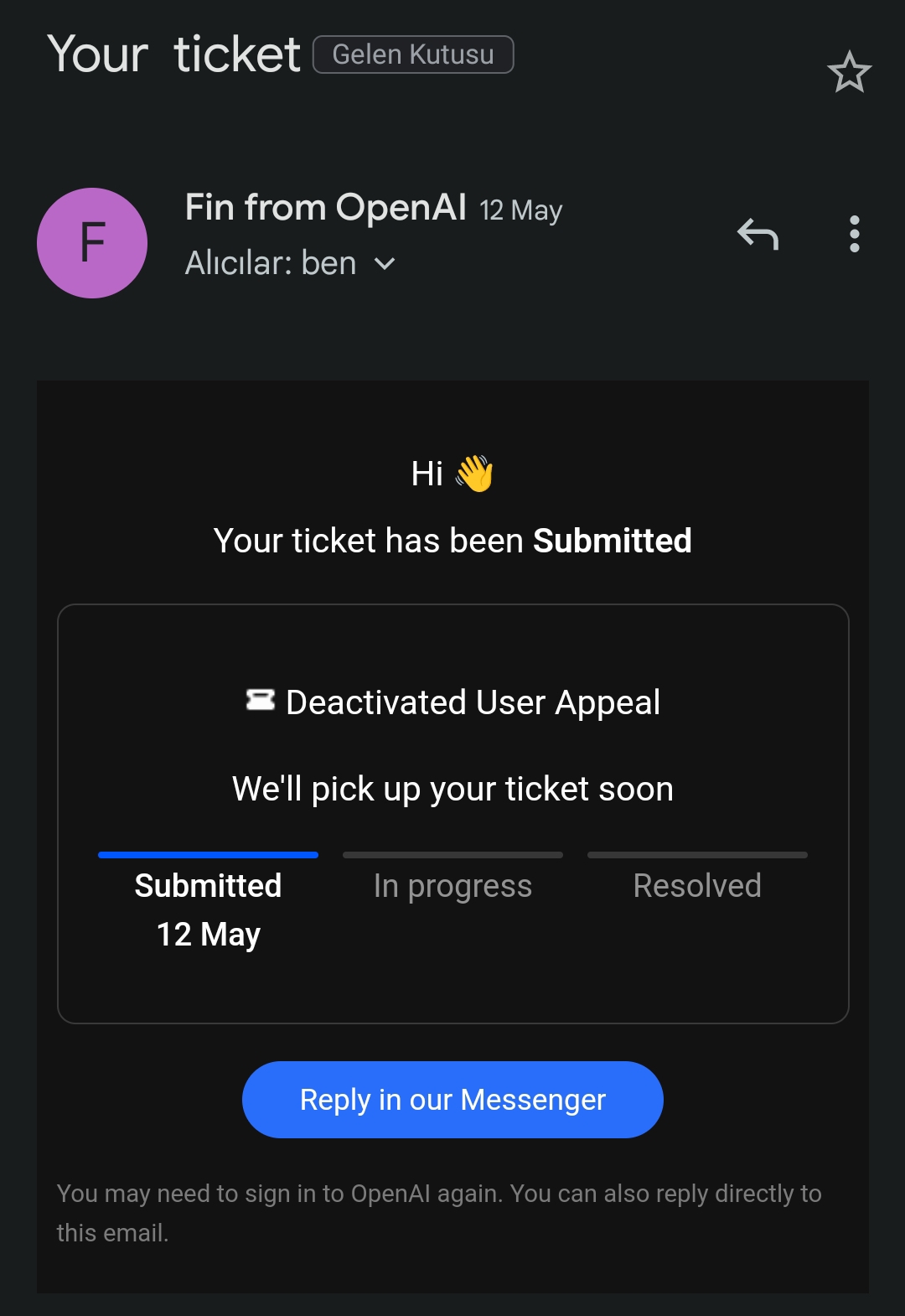Image resolution: width=905 pixels, height=1316 pixels.
Task: Click the gray In progress bar segment
Action: pyautogui.click(x=452, y=855)
